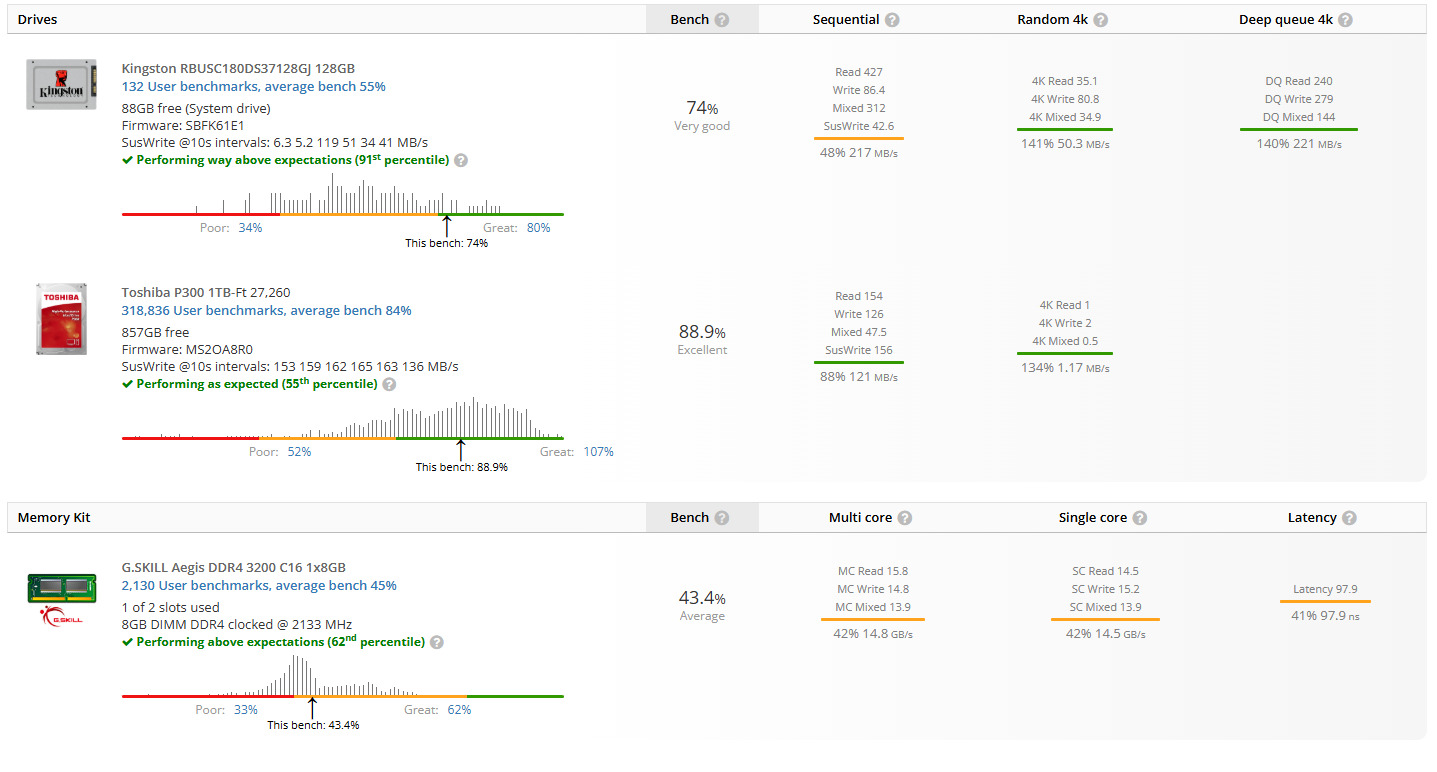Viewport: 1437px width, 772px height.
Task: Click the Single core help icon
Action: pyautogui.click(x=1139, y=518)
